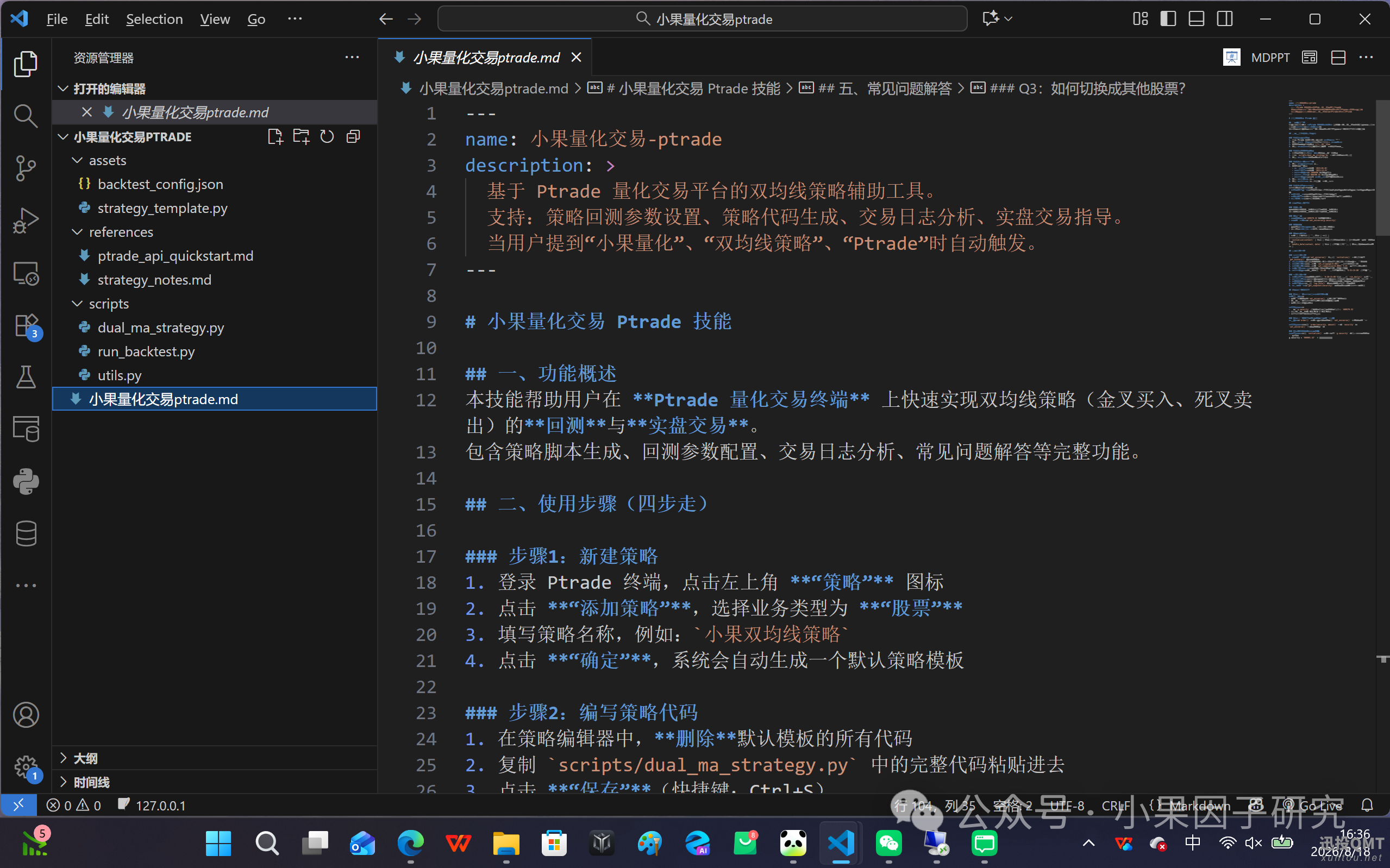Show additional views in the activity bar
The width and height of the screenshot is (1390, 868).
tap(26, 586)
